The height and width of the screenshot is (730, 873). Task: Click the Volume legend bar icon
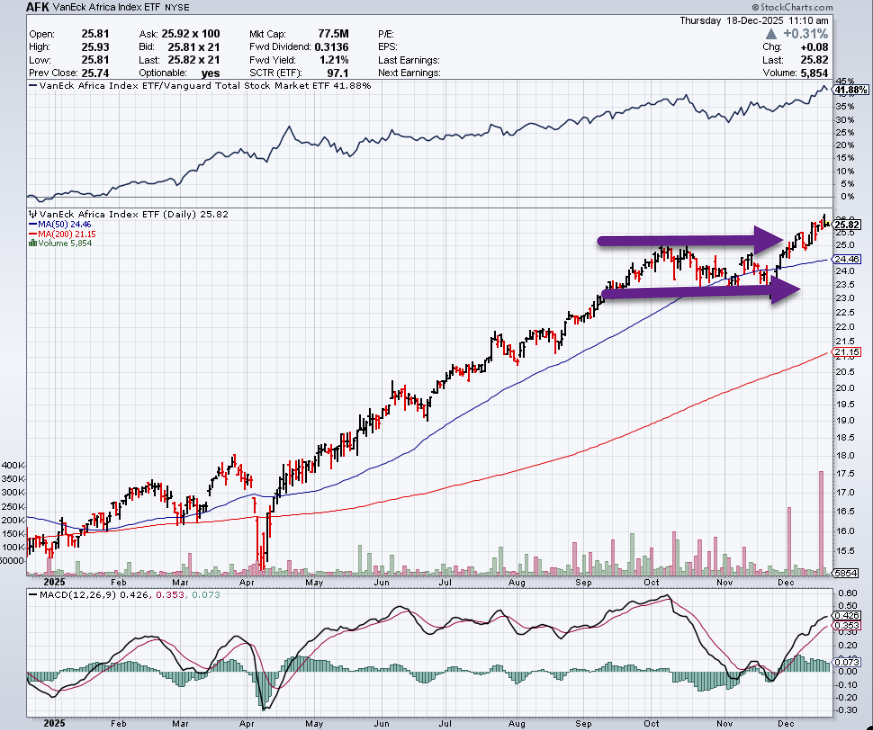tap(31, 243)
